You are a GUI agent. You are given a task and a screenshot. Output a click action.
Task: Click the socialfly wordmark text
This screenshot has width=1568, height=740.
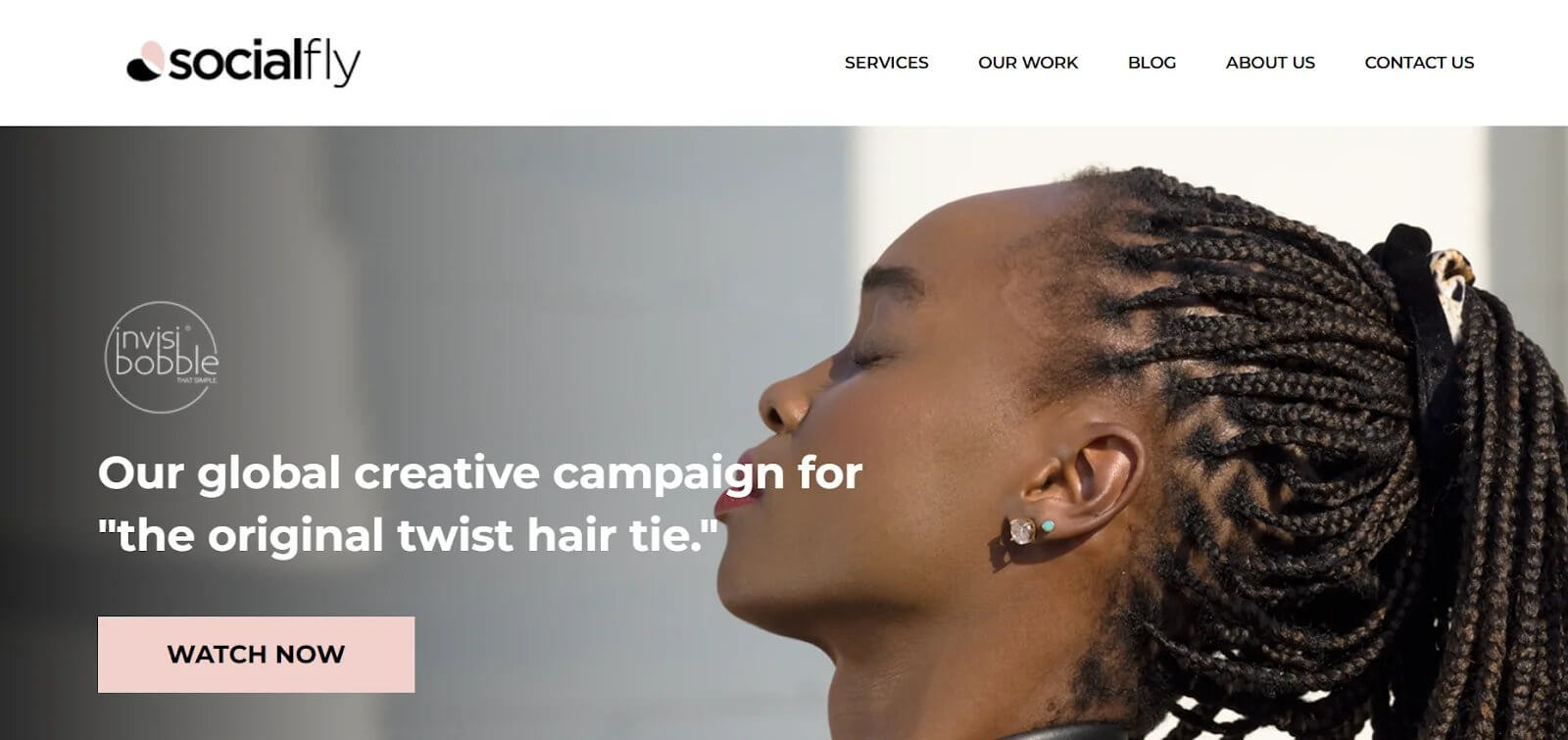coord(265,63)
